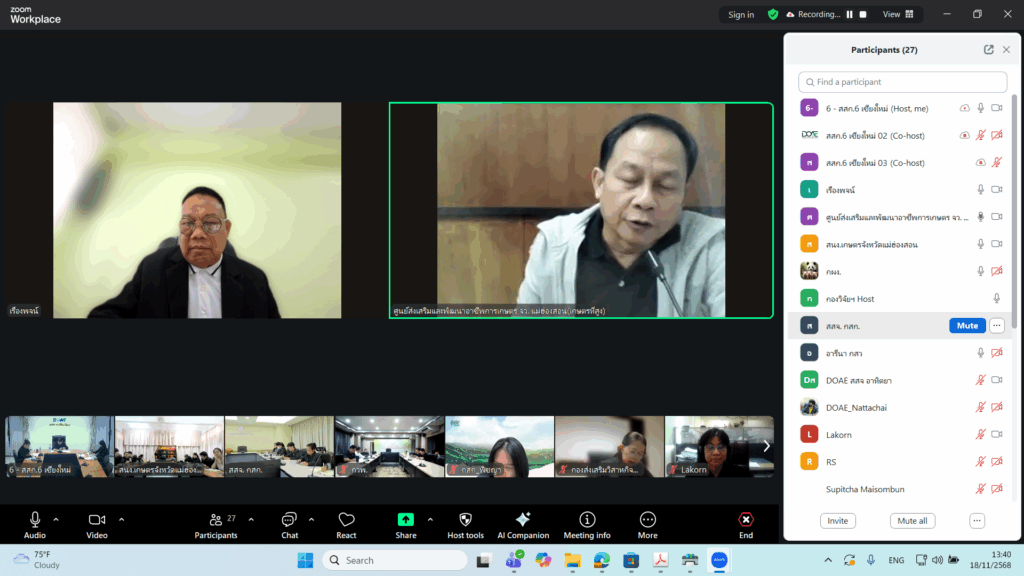Expand the Audio options arrow

tap(56, 519)
